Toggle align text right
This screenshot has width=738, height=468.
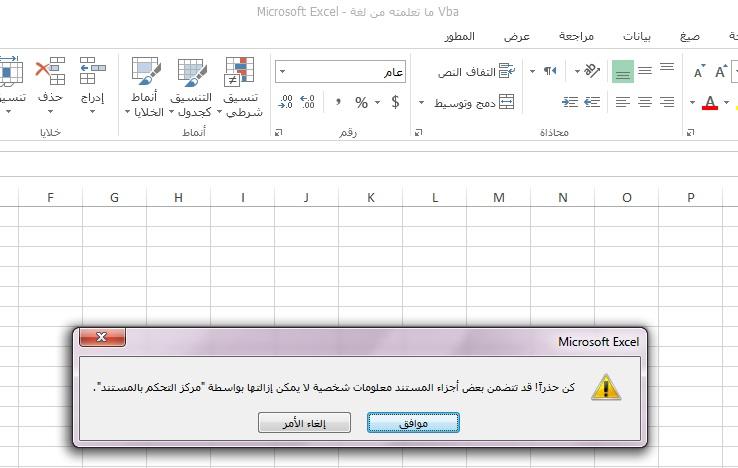click(667, 102)
